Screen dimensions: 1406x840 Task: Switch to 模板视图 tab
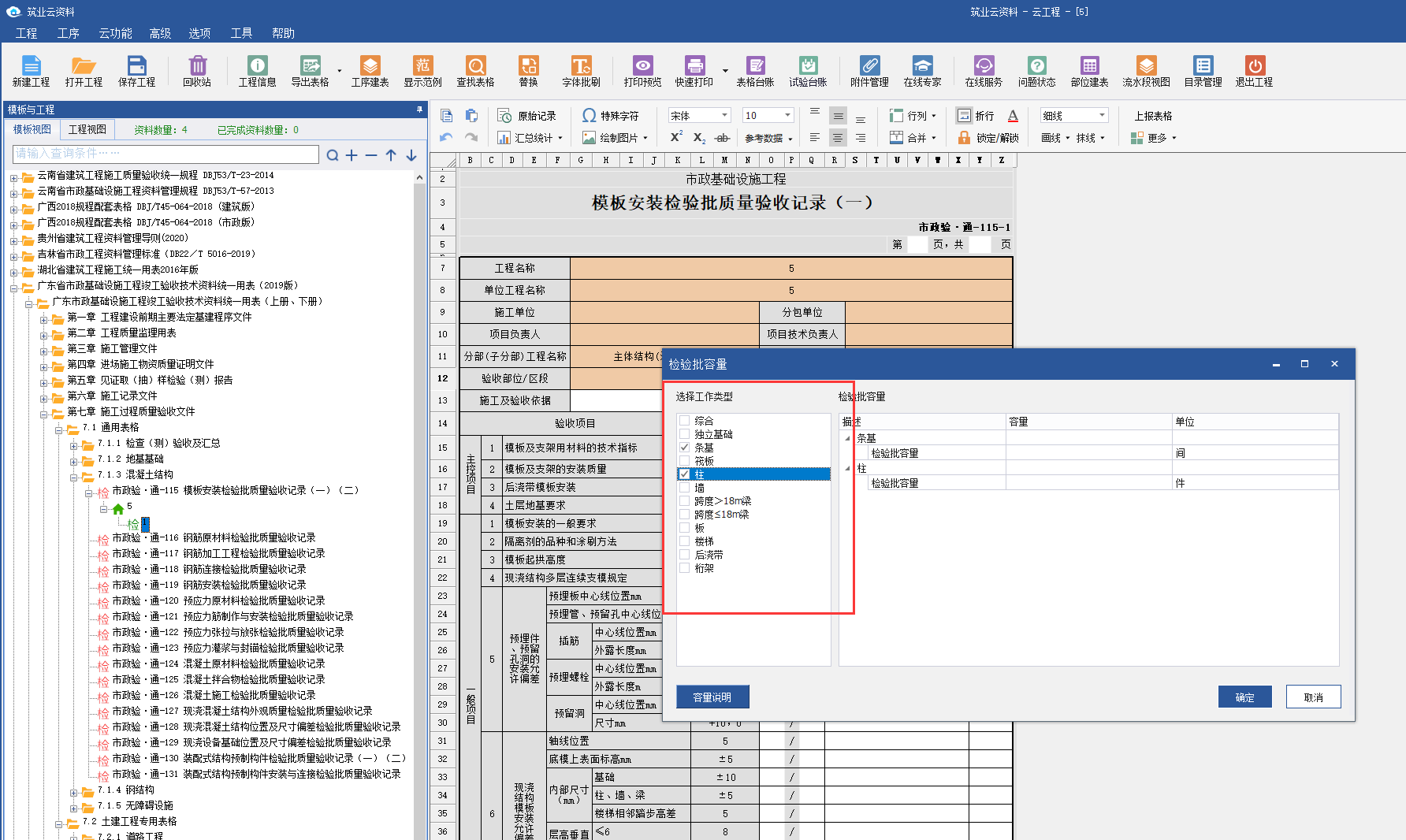(x=32, y=129)
